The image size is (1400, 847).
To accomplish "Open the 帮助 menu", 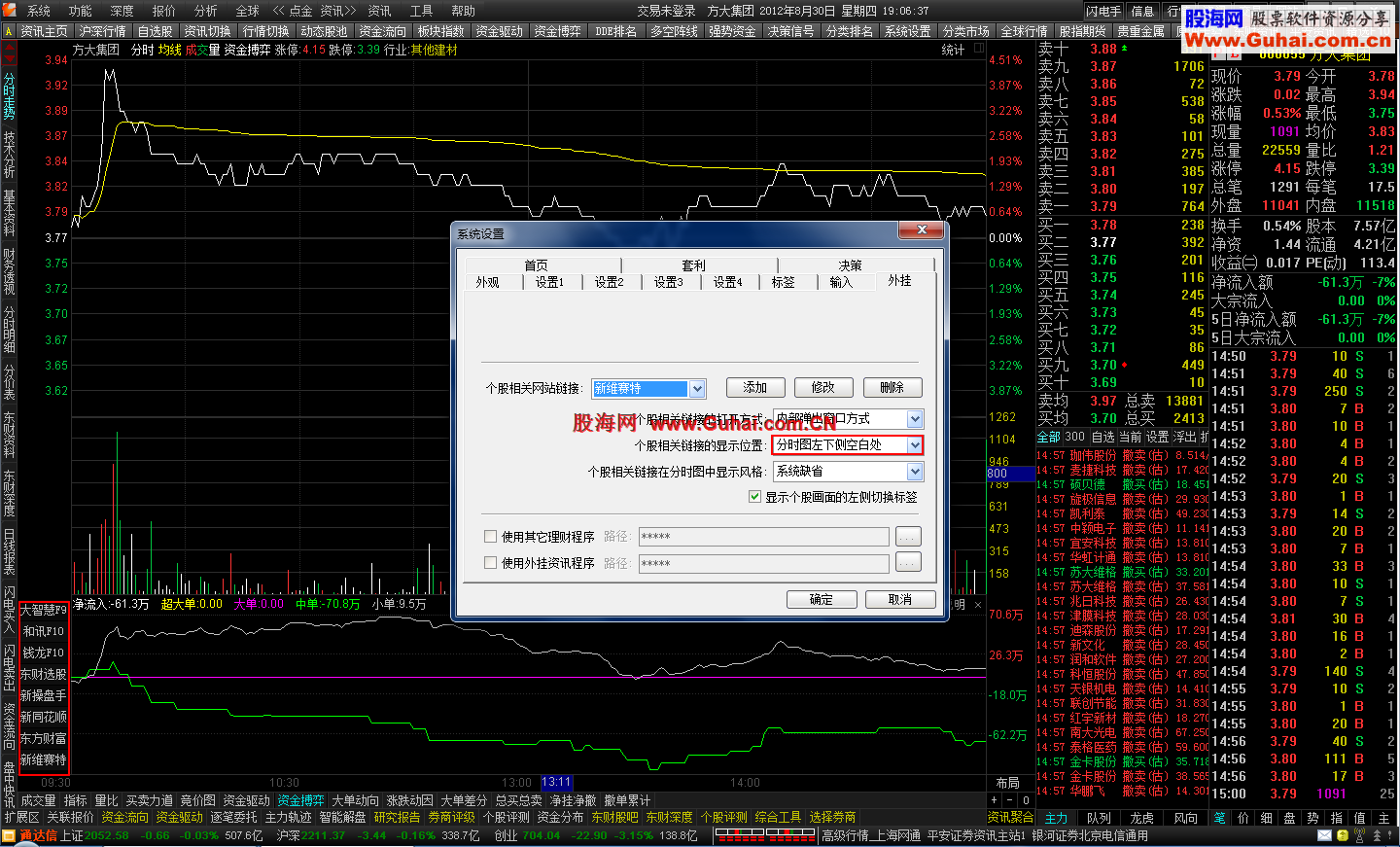I will tap(464, 11).
